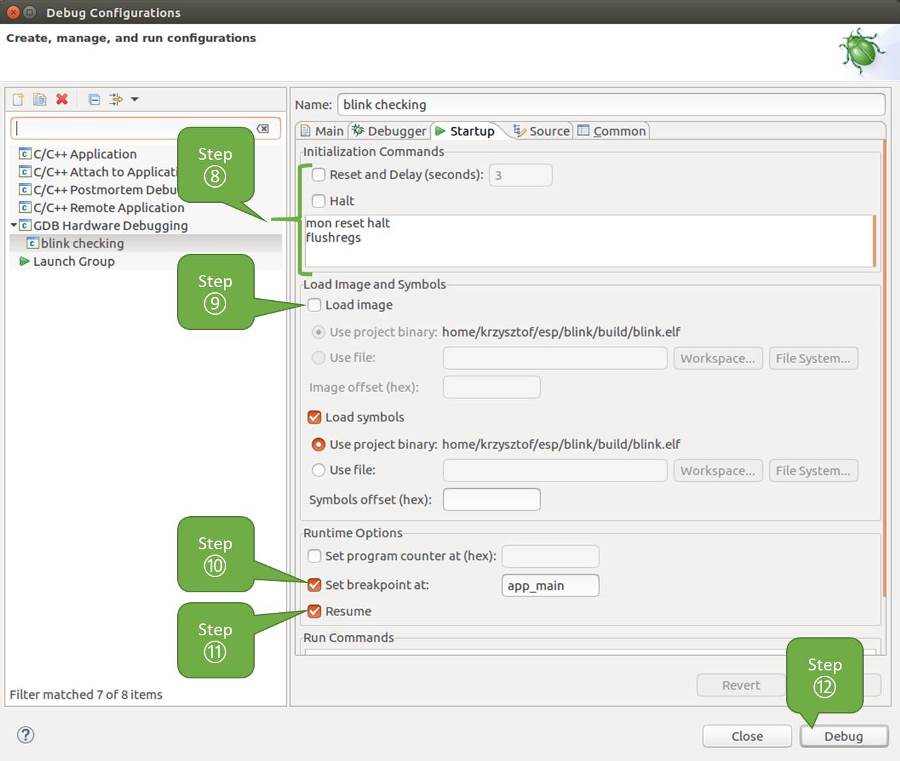
Task: Enable the Reset and Delay checkbox
Action: [x=319, y=175]
